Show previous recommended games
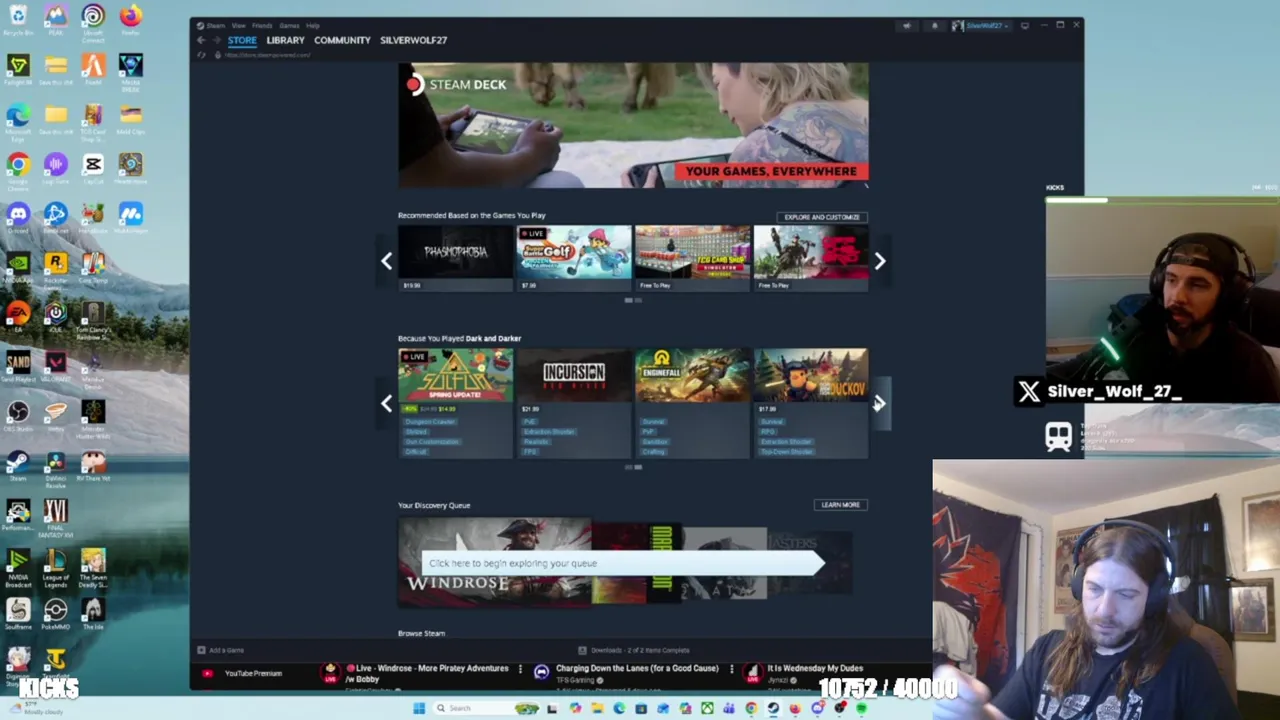This screenshot has width=1280, height=720. (386, 261)
